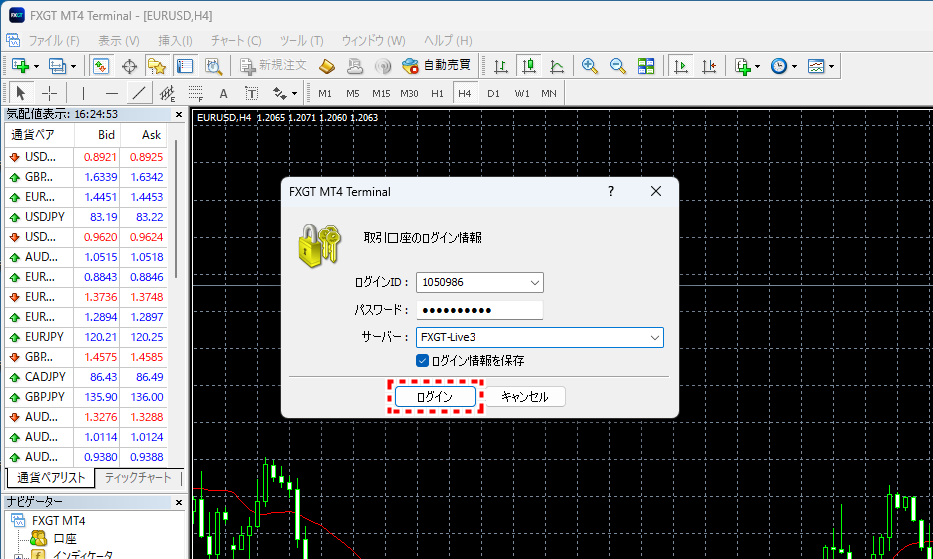Toggle the H4 timeframe button
Screen dimensions: 933x559
pyautogui.click(x=464, y=93)
